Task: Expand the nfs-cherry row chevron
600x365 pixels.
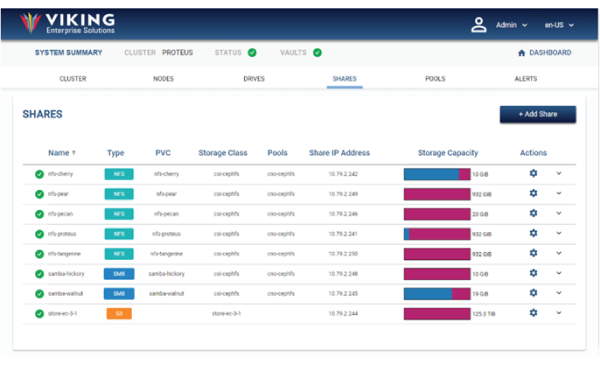Action: [559, 173]
